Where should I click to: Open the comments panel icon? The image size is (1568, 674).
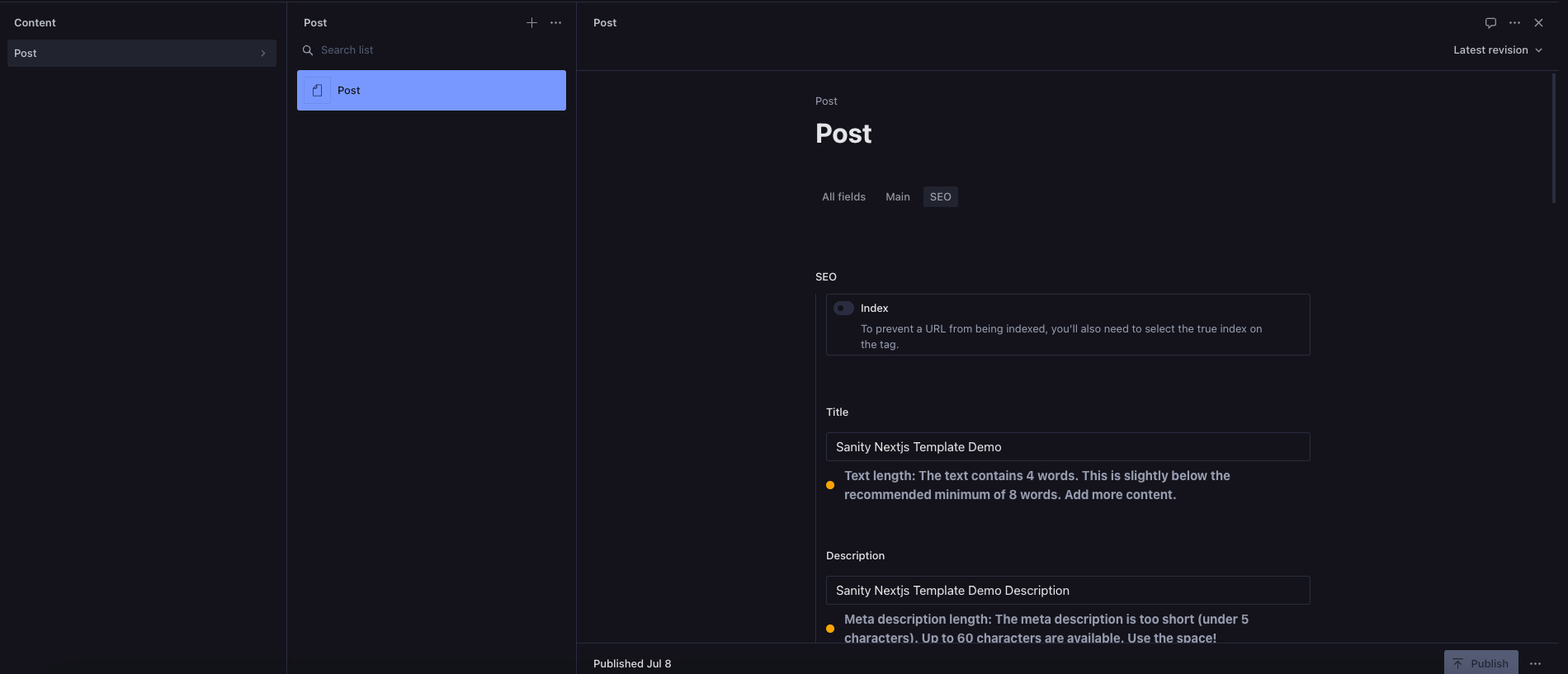[x=1490, y=23]
